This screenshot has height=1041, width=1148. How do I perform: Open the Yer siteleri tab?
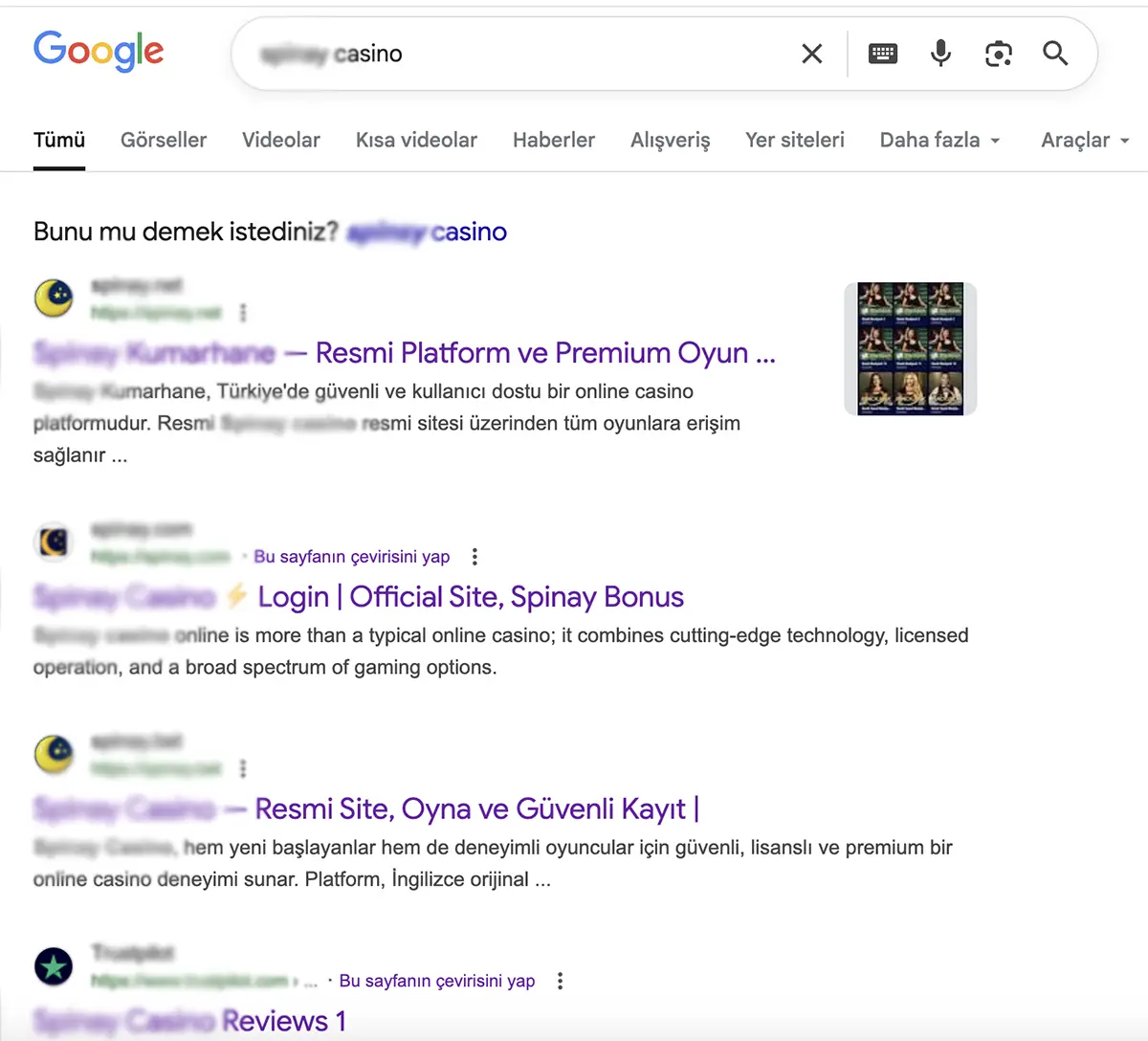(795, 140)
